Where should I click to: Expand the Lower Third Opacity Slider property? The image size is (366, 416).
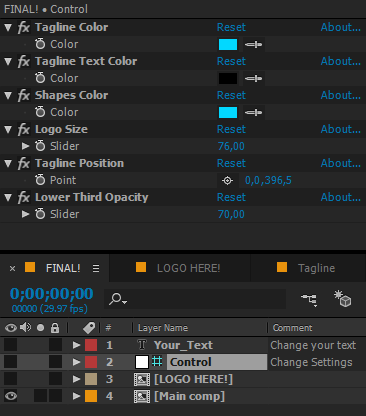coord(25,214)
